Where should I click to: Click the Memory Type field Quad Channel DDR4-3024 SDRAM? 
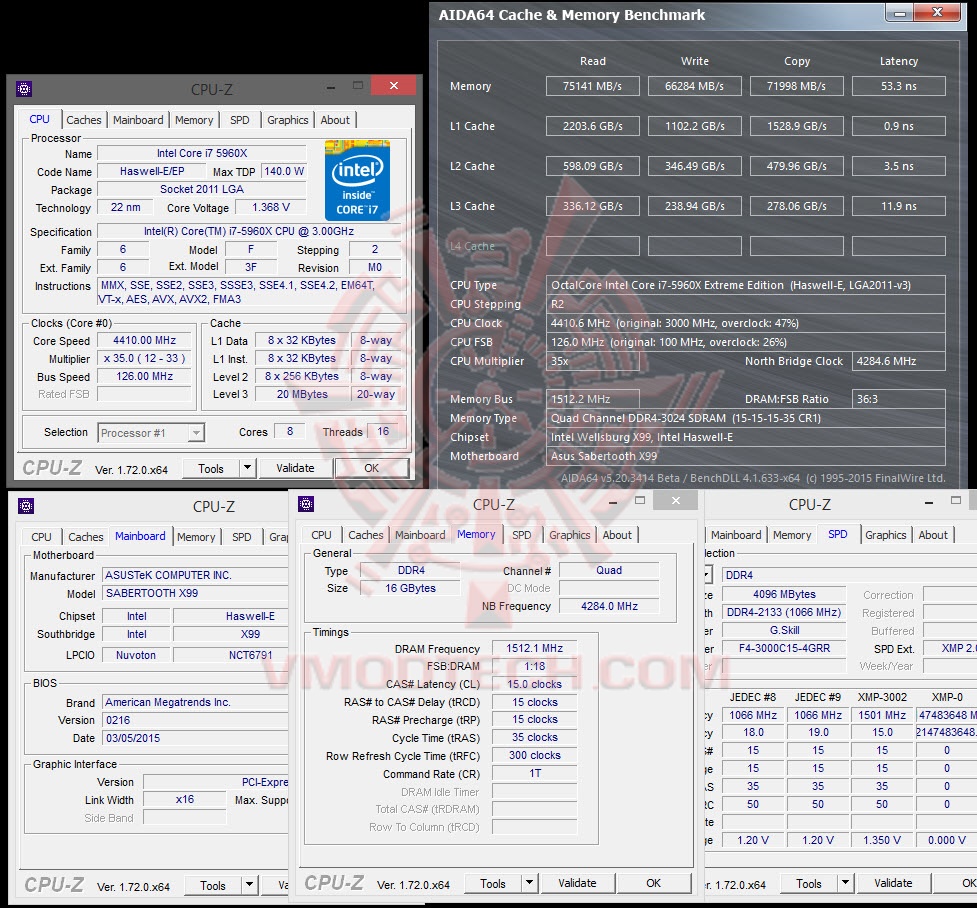tap(746, 418)
